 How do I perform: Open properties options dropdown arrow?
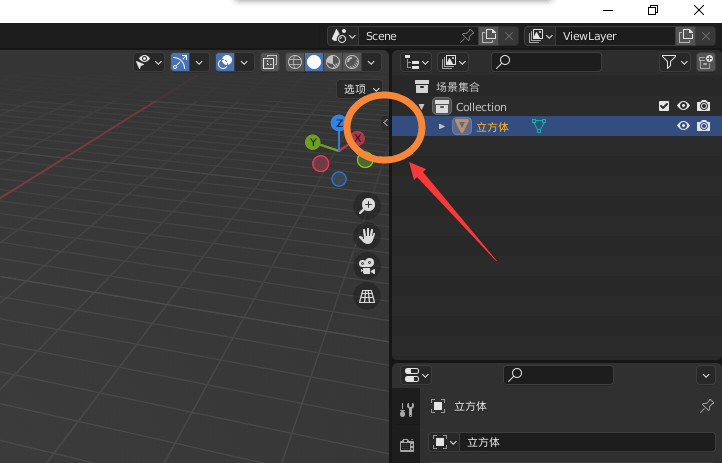click(706, 376)
